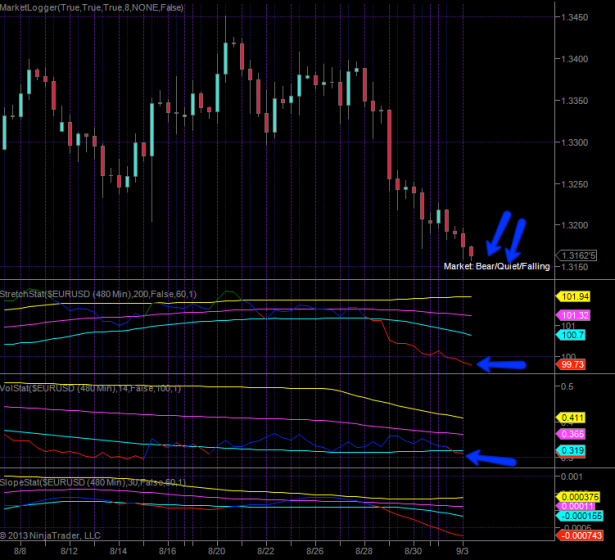This screenshot has width=615, height=560.
Task: Open the StretchStat indicator label
Action: click(90, 295)
